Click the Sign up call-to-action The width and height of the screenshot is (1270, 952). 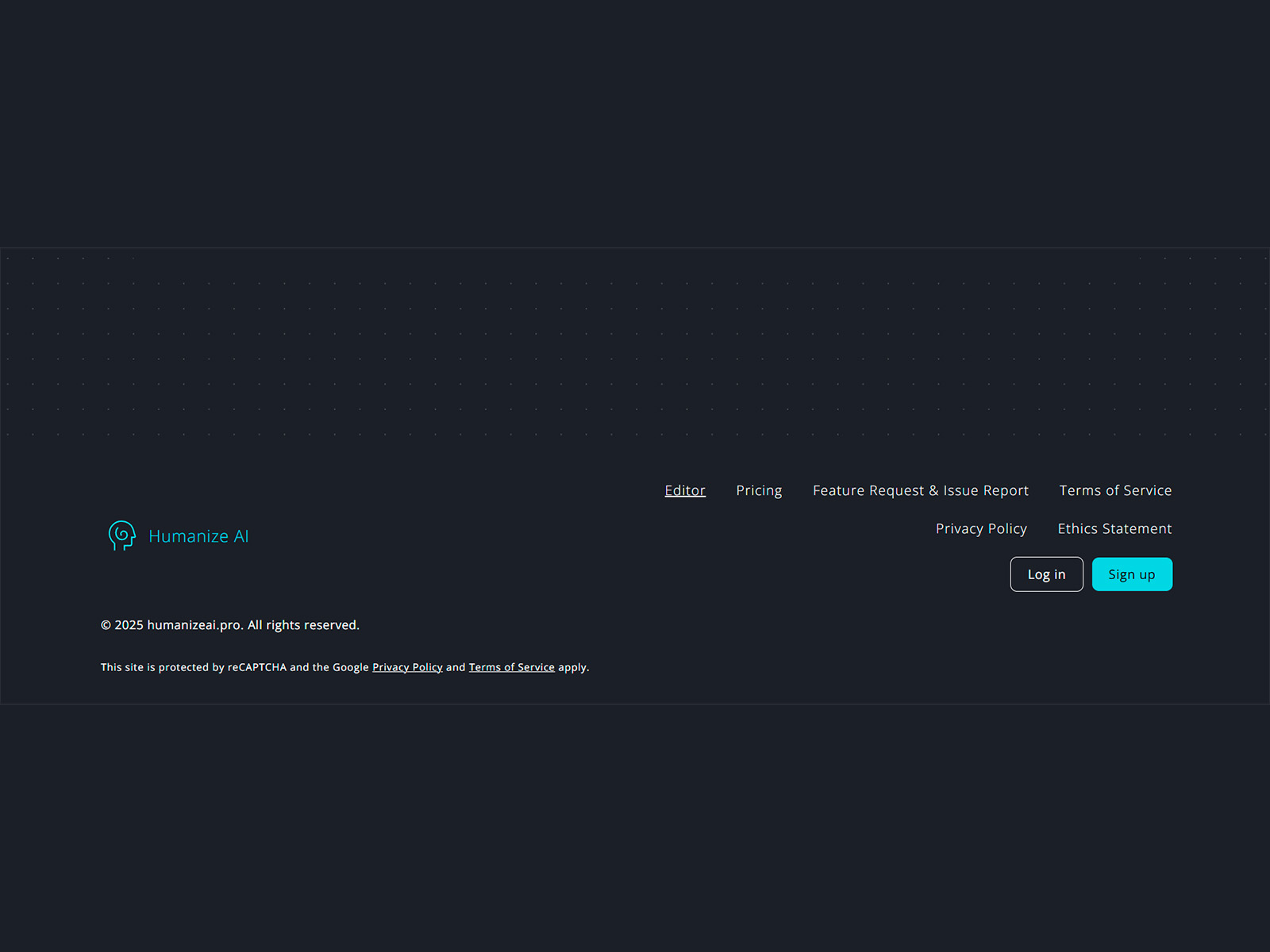click(1132, 574)
